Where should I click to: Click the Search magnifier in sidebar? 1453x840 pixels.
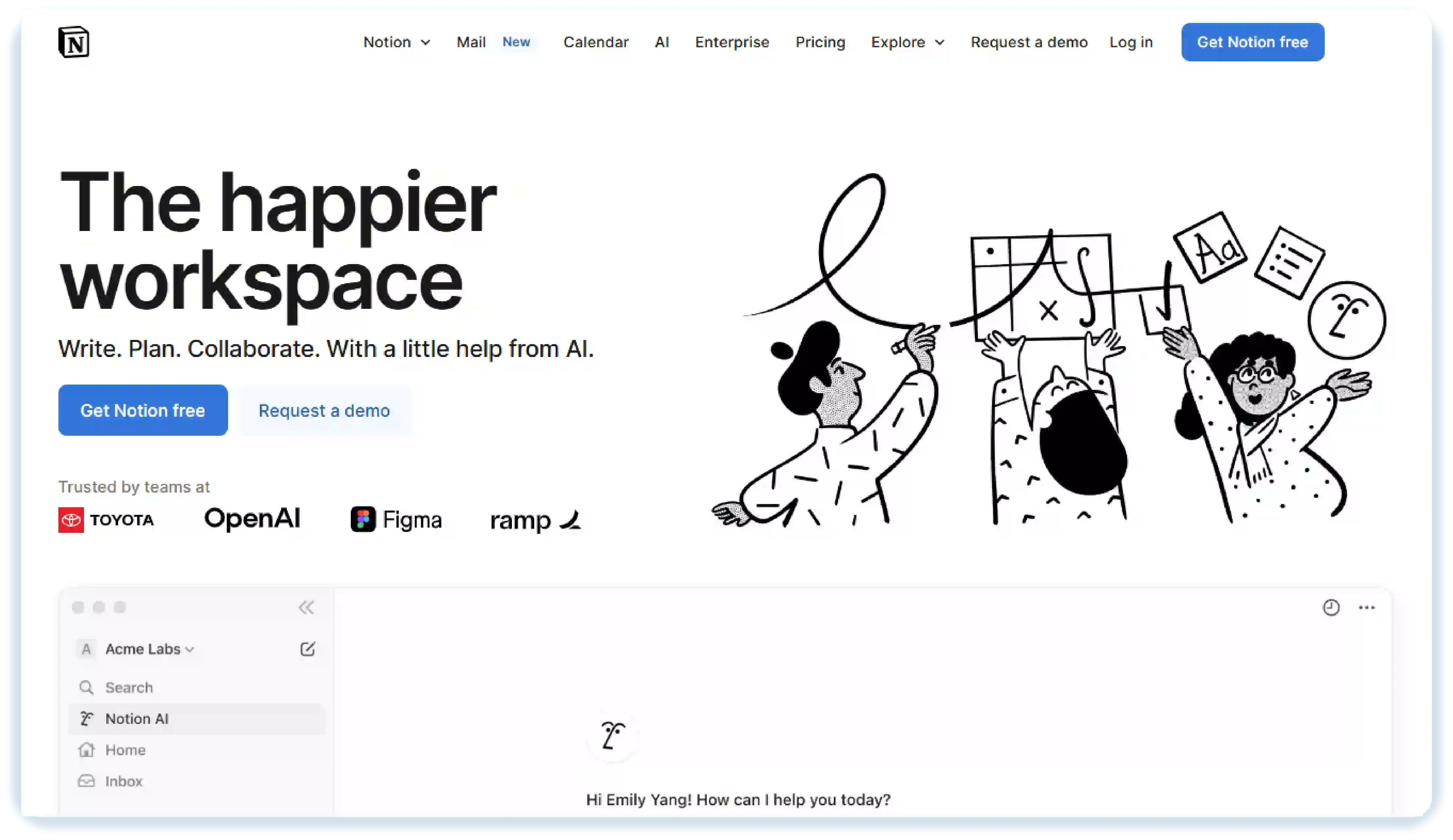tap(87, 687)
